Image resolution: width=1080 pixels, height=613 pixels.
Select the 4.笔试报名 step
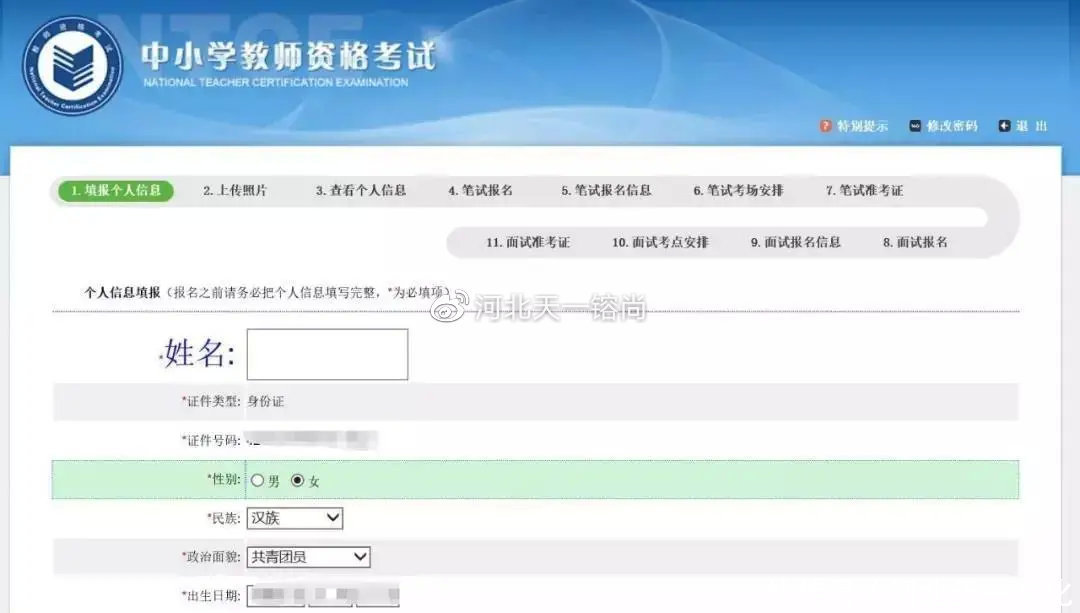(x=479, y=190)
